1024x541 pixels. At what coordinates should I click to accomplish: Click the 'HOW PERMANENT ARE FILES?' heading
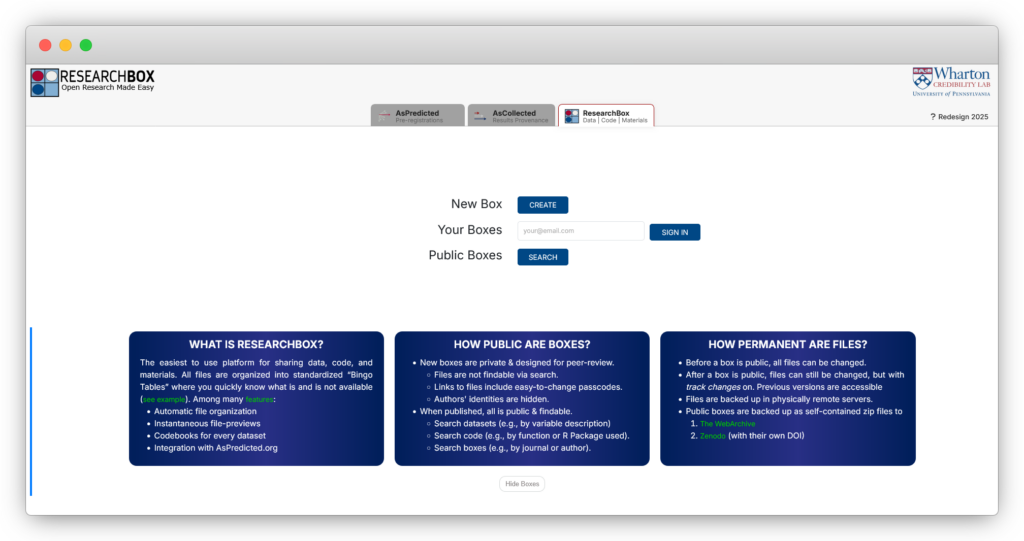click(788, 344)
